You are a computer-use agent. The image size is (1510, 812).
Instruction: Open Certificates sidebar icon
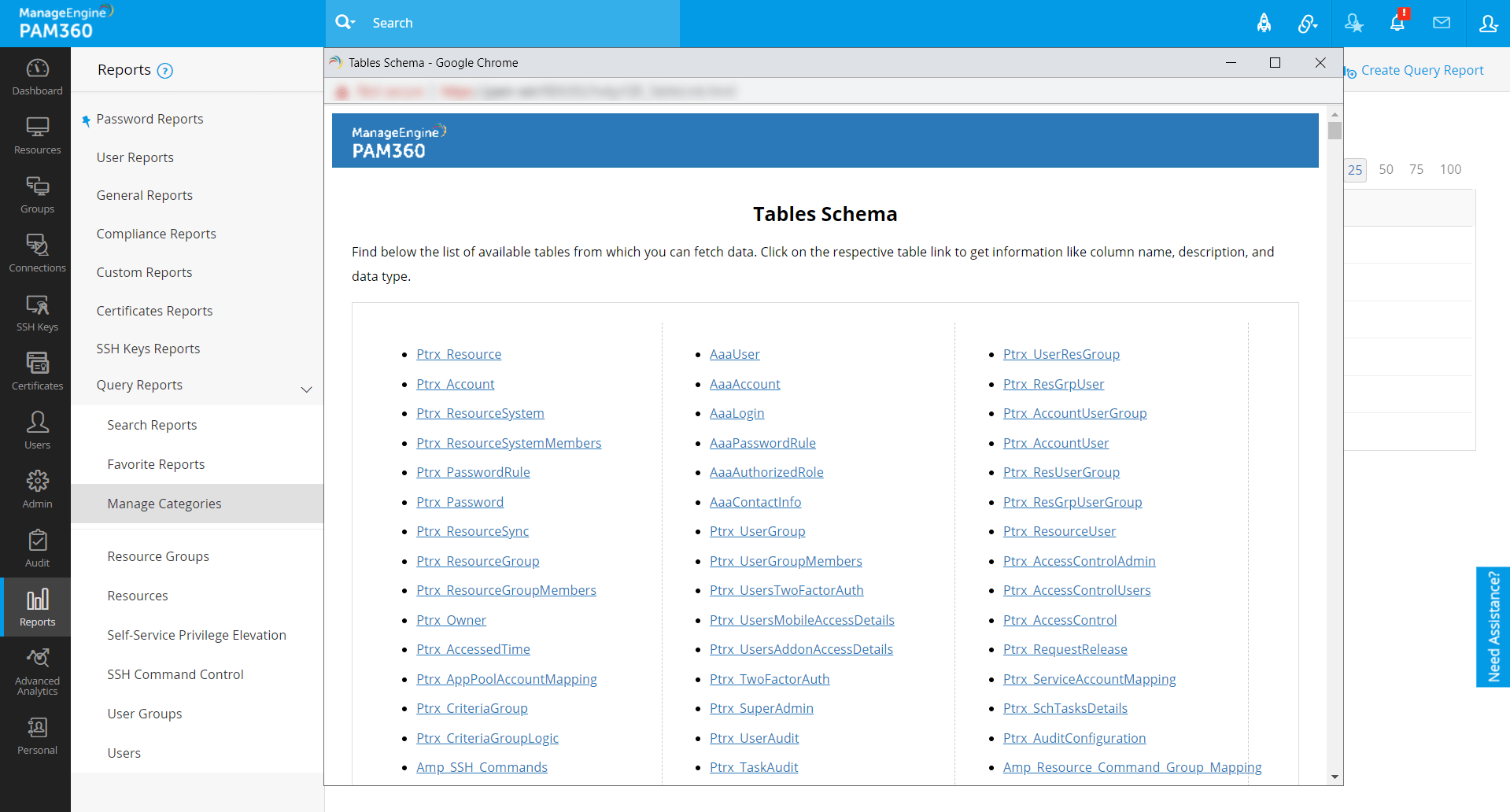tap(37, 372)
